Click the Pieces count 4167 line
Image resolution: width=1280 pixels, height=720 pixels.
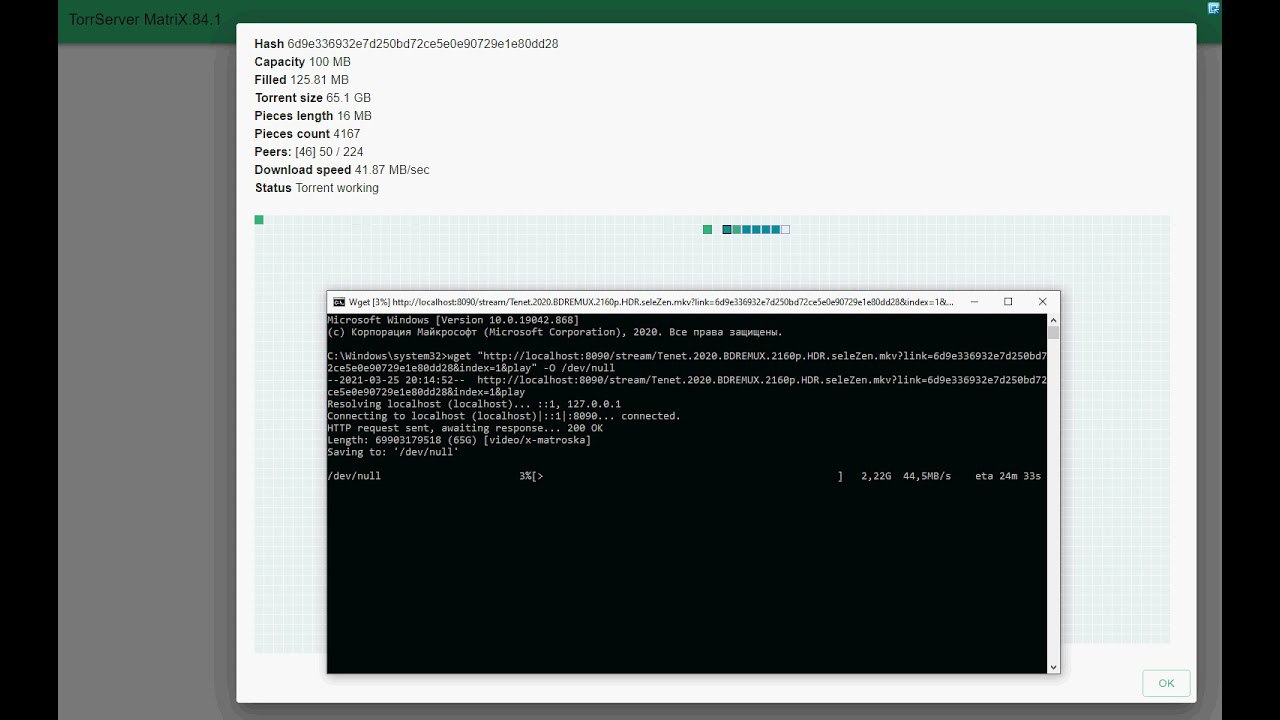point(307,134)
